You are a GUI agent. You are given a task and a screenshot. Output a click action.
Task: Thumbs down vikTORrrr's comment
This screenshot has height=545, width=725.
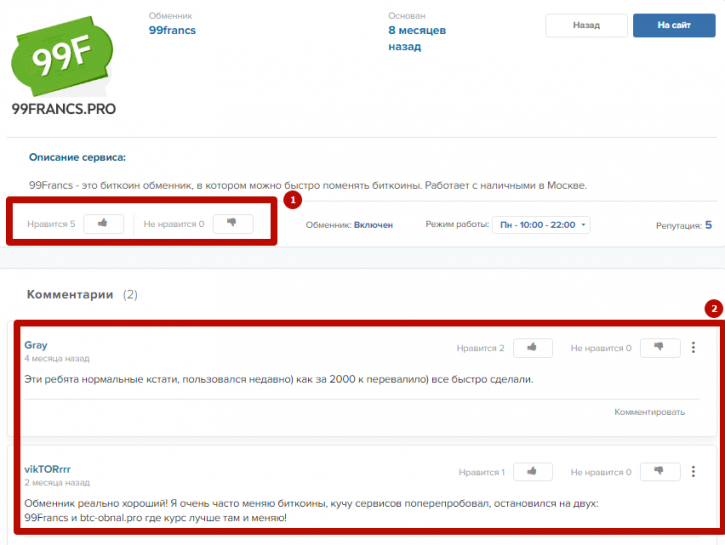pos(660,472)
